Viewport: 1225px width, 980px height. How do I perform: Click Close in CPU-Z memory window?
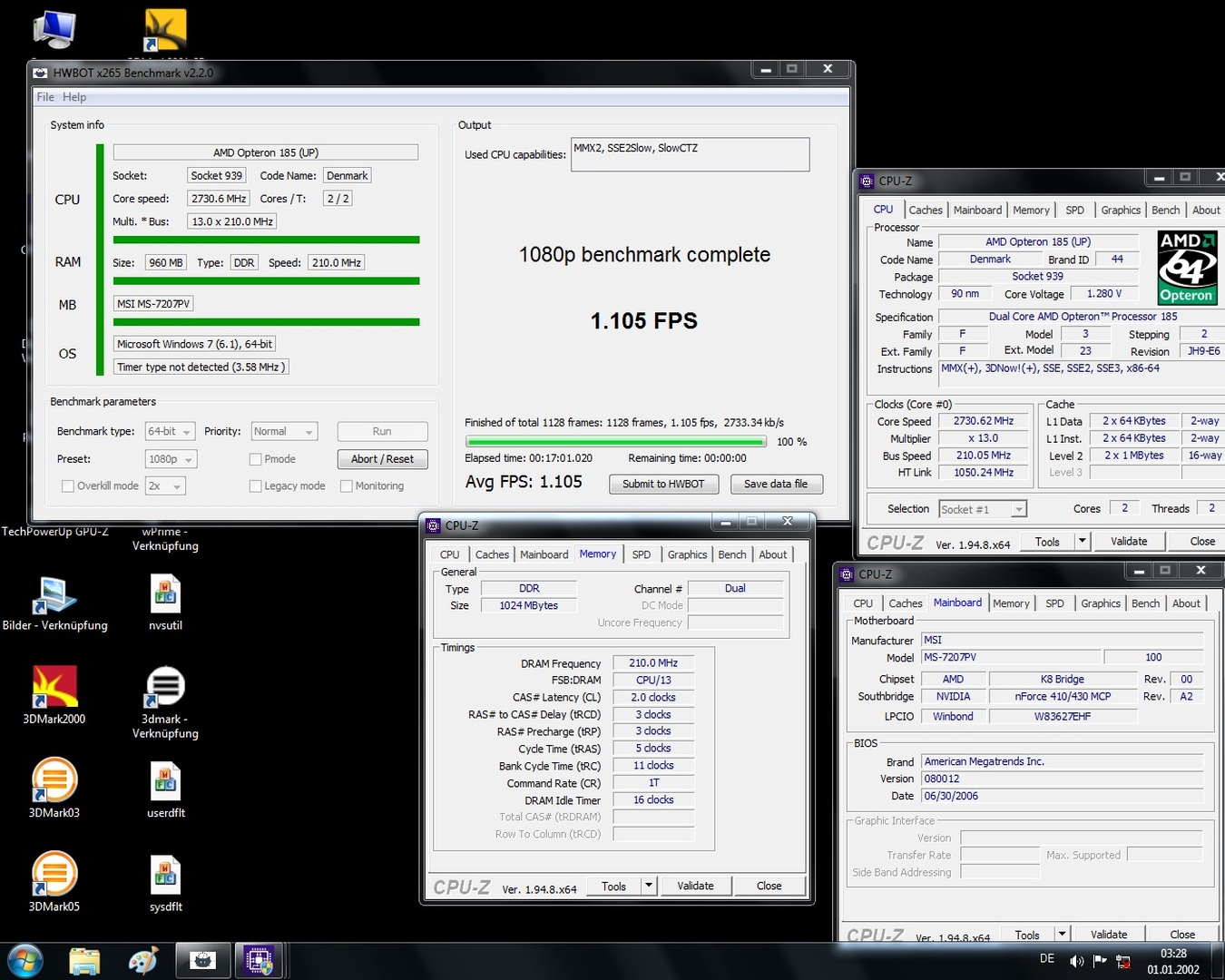[x=769, y=886]
